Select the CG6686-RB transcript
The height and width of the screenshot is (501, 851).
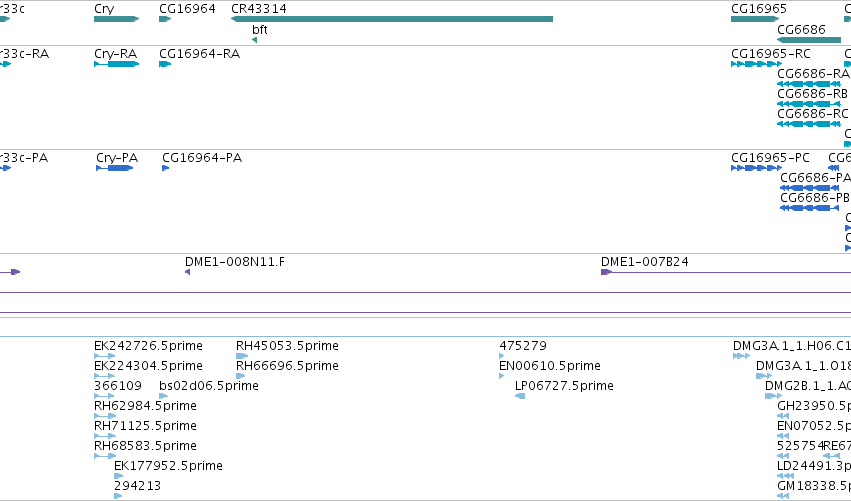click(x=809, y=104)
